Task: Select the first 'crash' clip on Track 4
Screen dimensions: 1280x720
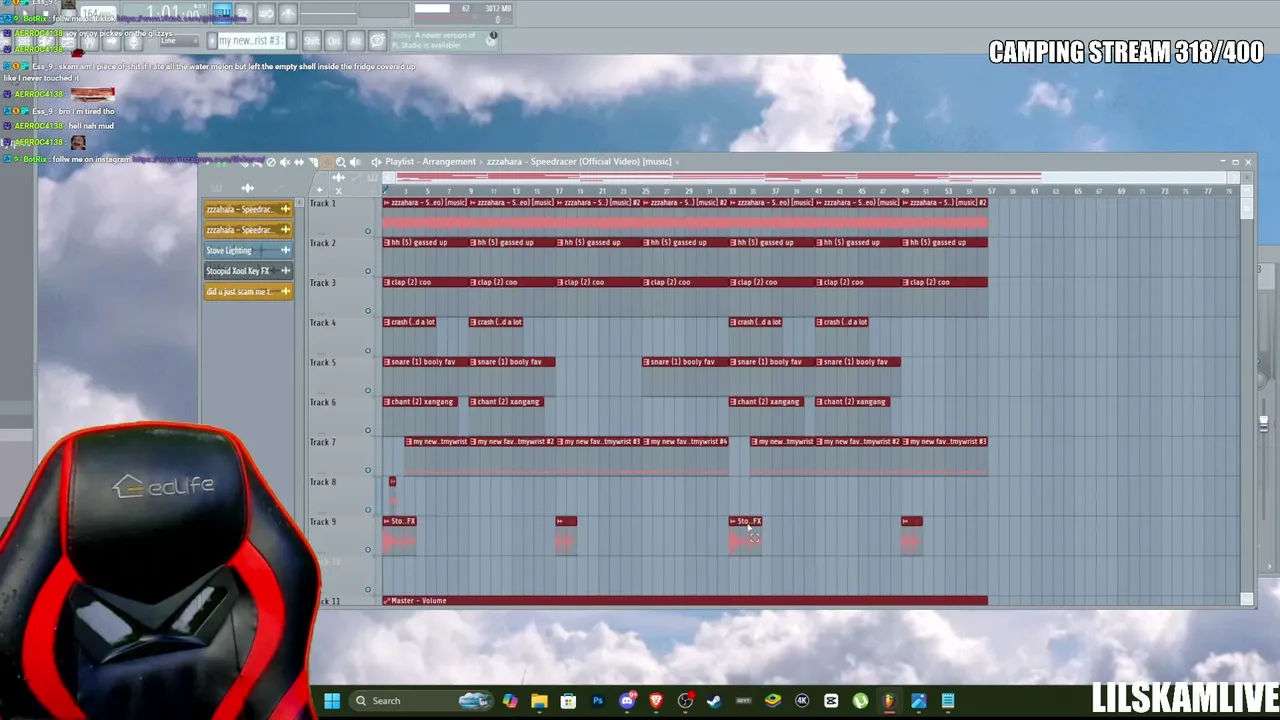Action: click(409, 322)
